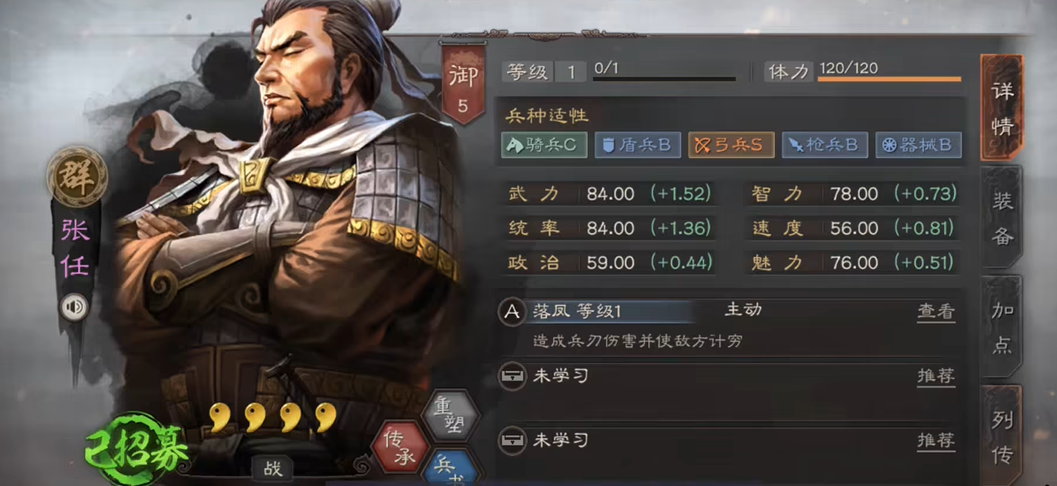This screenshot has height=486, width=1057.
Task: Open the 重塑 gray hexagon button
Action: pos(450,415)
